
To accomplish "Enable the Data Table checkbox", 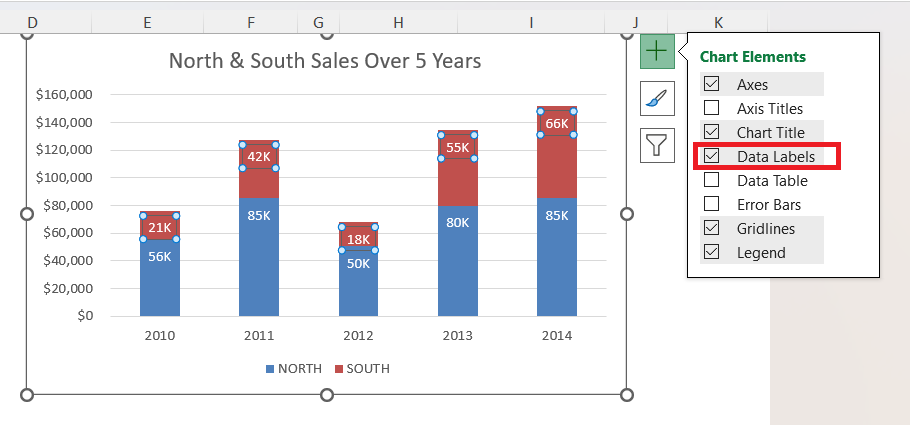I will [712, 181].
